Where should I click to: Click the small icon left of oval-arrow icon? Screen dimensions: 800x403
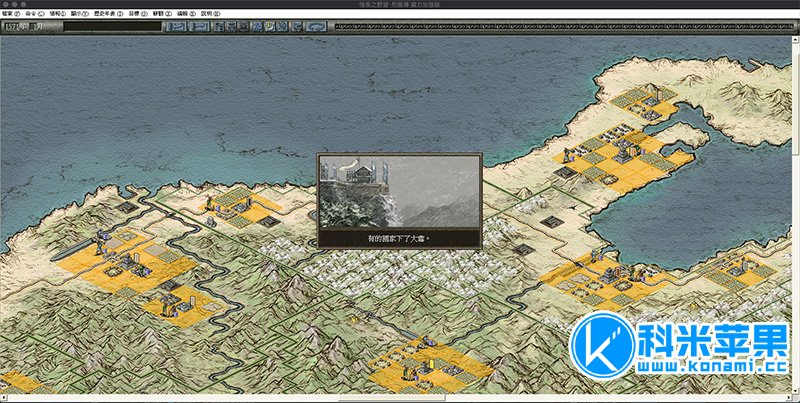click(296, 27)
